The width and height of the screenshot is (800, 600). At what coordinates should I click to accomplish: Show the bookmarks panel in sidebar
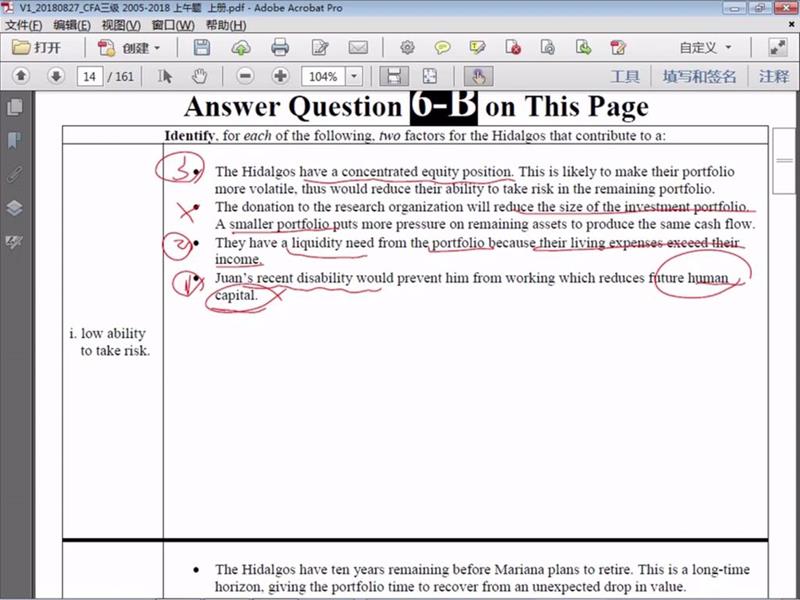click(x=15, y=140)
